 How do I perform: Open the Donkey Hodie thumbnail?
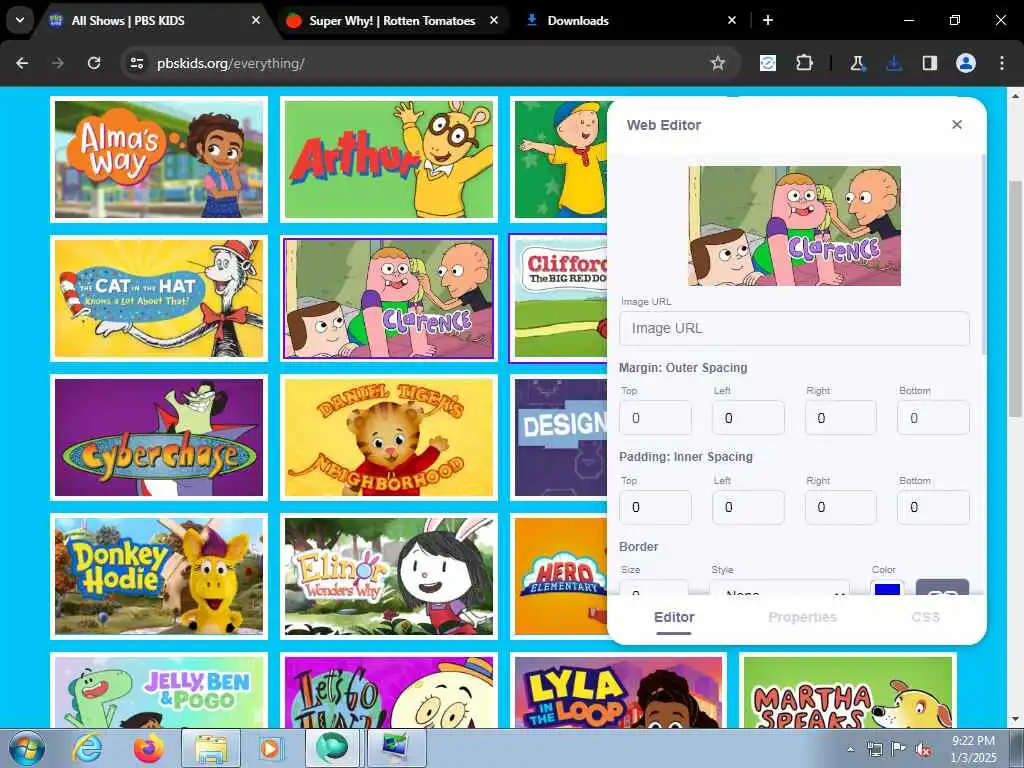159,576
